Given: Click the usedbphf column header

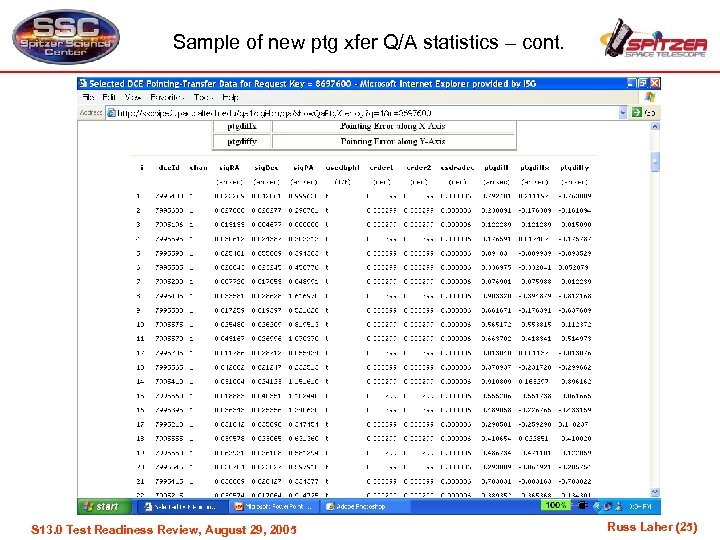Looking at the screenshot, I should pos(343,168).
